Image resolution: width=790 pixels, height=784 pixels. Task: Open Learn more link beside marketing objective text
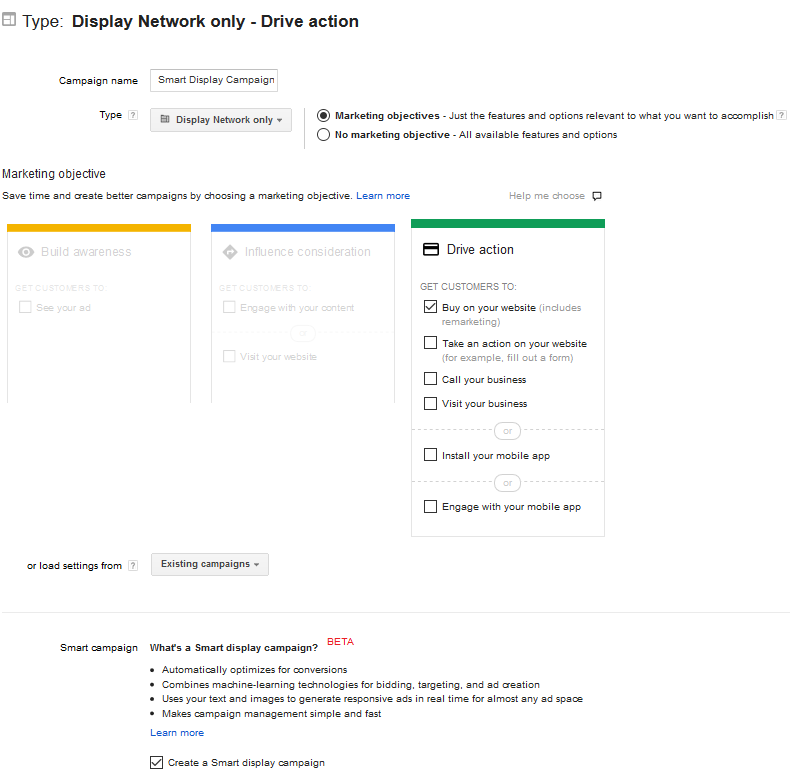[383, 196]
